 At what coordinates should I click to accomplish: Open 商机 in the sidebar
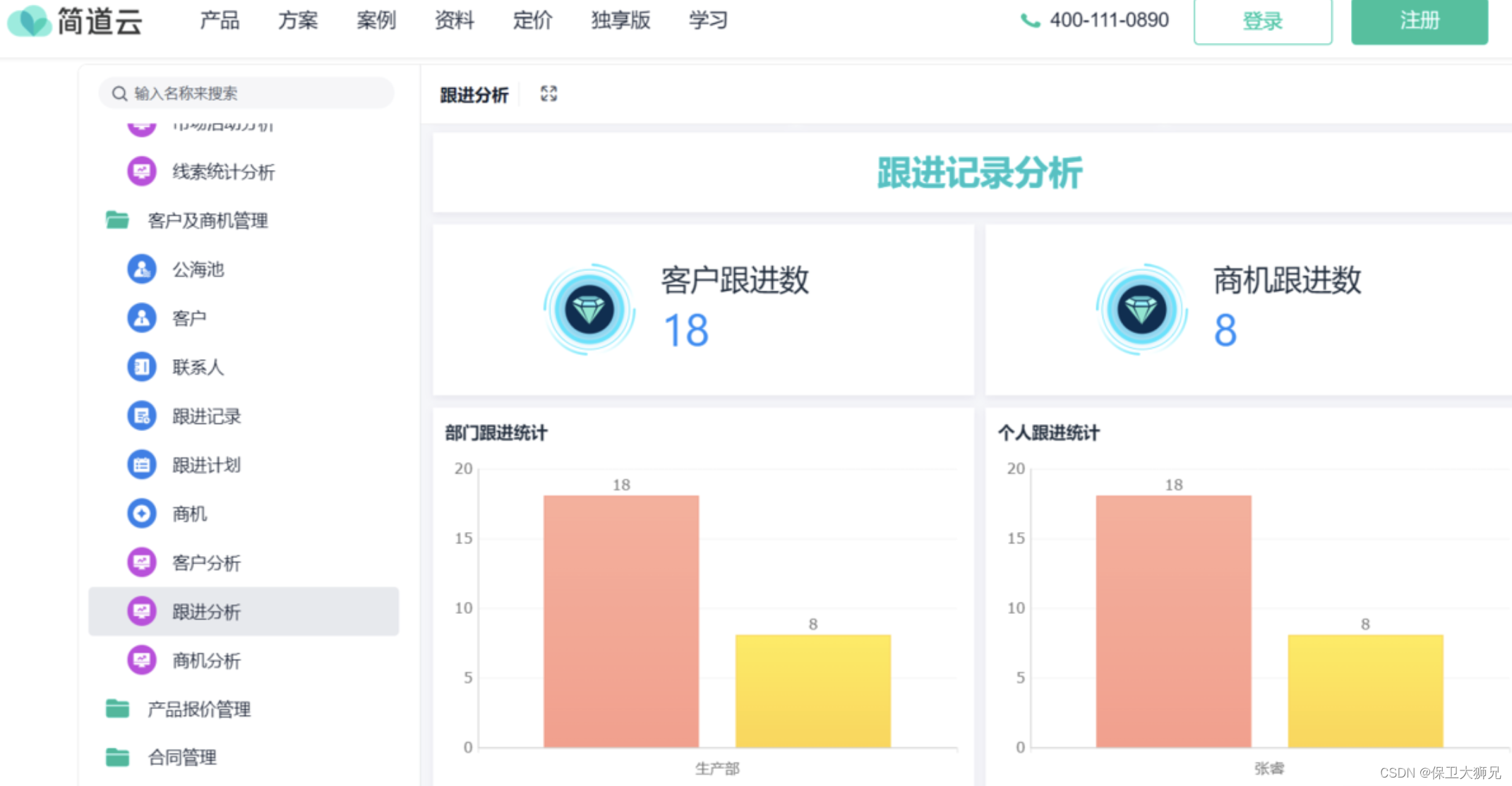coord(189,514)
